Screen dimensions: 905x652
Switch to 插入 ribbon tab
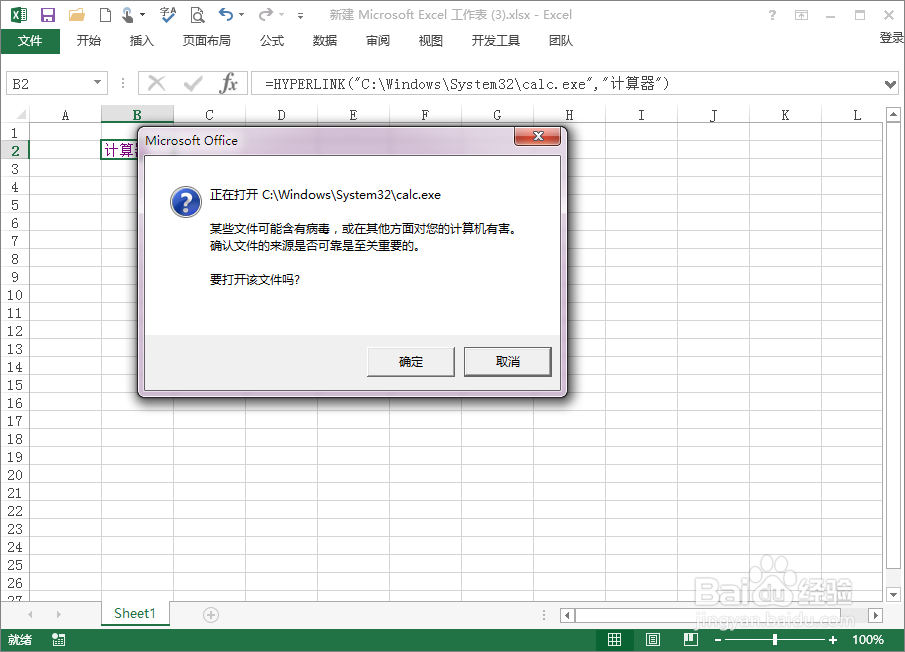[141, 40]
